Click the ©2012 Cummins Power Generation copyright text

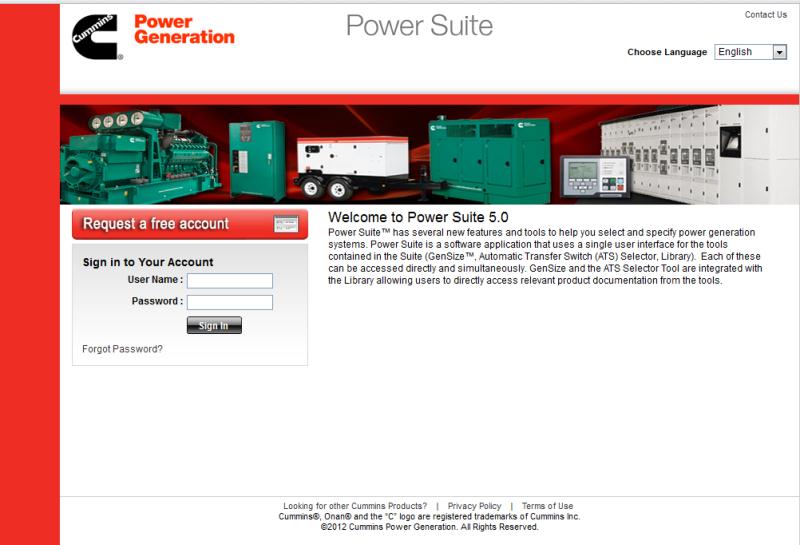pos(430,527)
